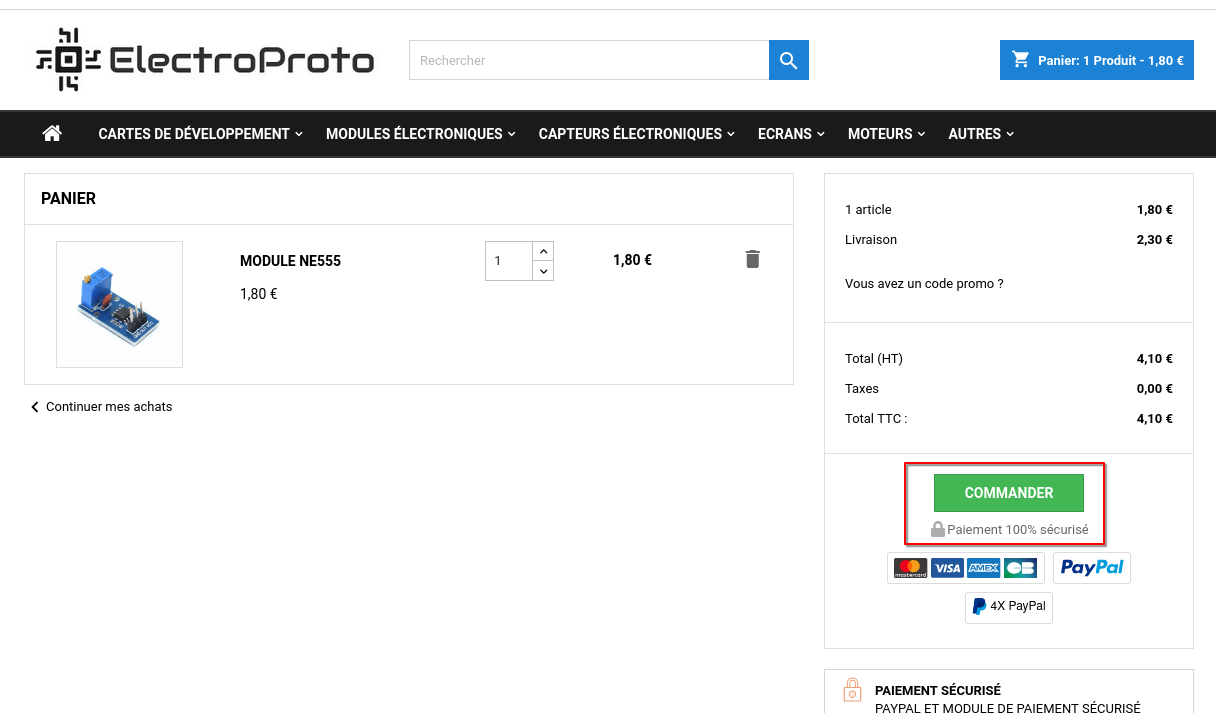The height and width of the screenshot is (713, 1216).
Task: Click the 1 article label
Action: [868, 210]
